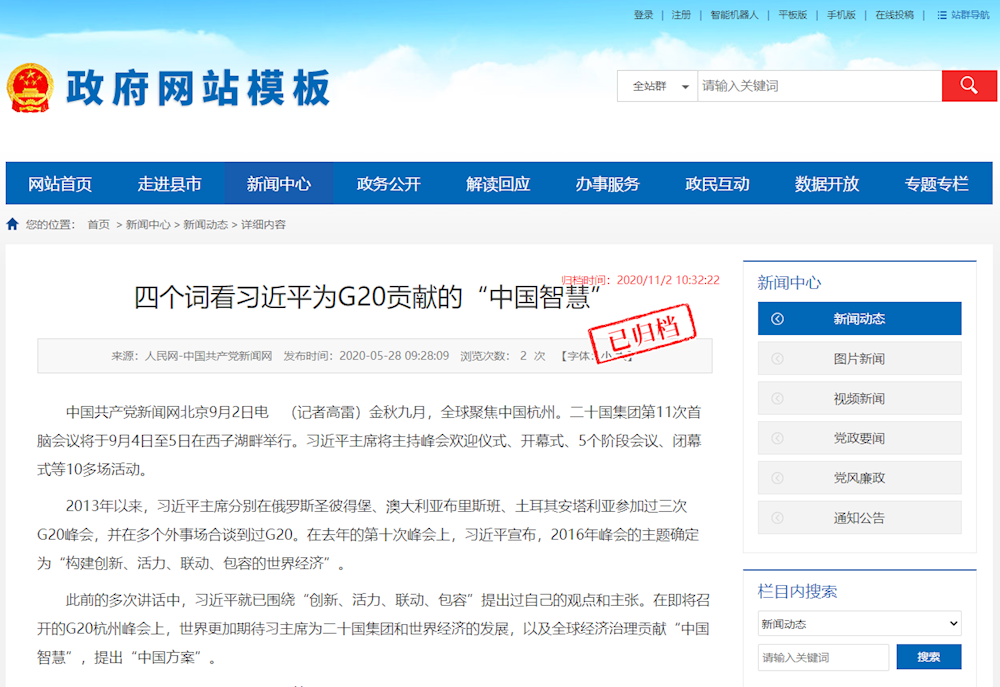Go to 政务公开 navigation tab

pyautogui.click(x=388, y=184)
